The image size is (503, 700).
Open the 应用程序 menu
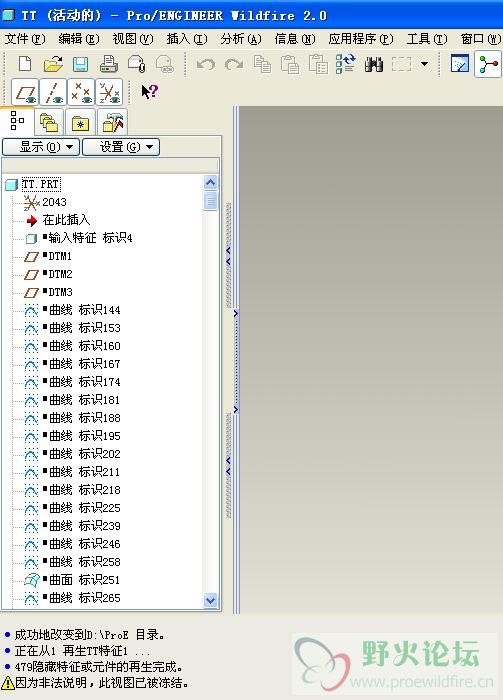361,39
